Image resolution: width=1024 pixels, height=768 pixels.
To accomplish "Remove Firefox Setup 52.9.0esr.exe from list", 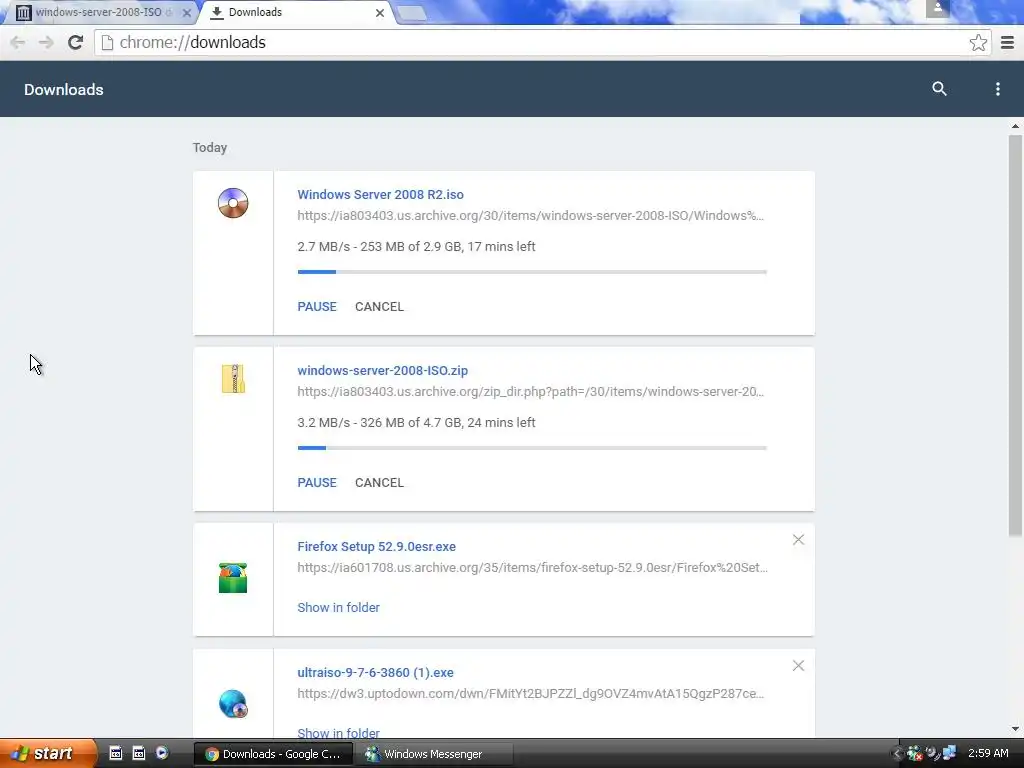I will [798, 539].
